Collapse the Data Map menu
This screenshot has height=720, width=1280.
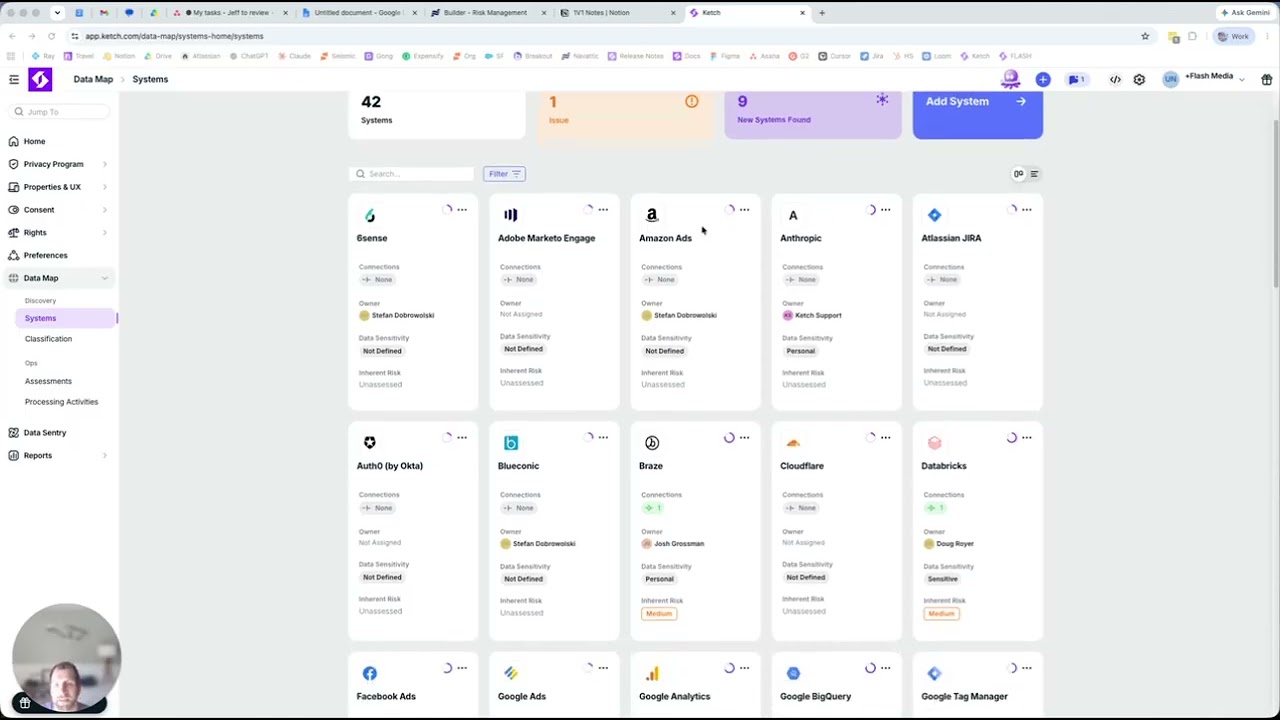104,278
